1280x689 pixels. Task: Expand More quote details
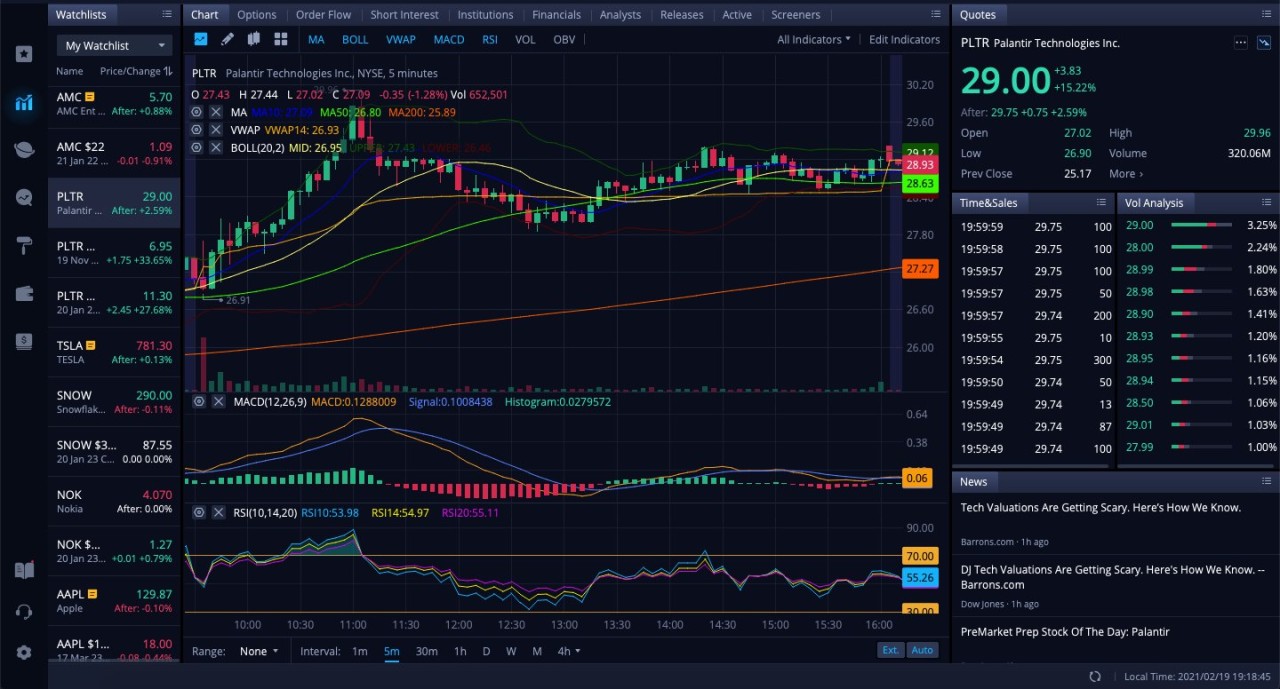[1126, 174]
